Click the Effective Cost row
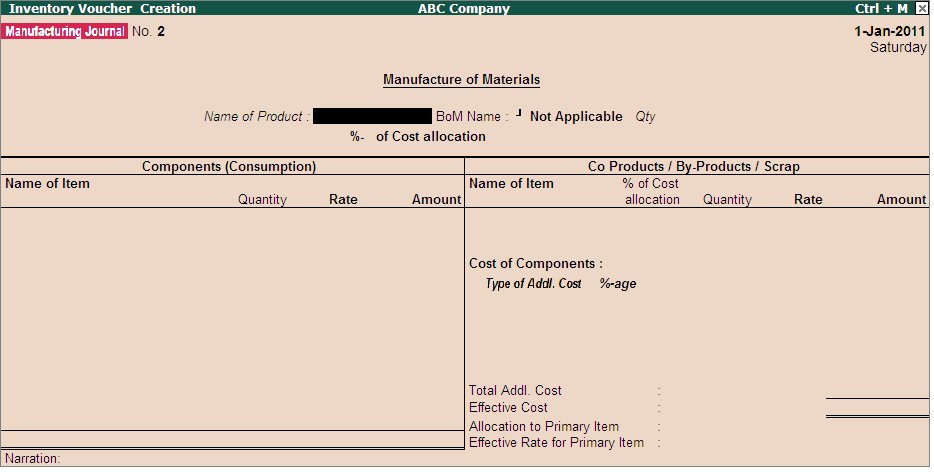Image resolution: width=934 pixels, height=472 pixels. [508, 408]
